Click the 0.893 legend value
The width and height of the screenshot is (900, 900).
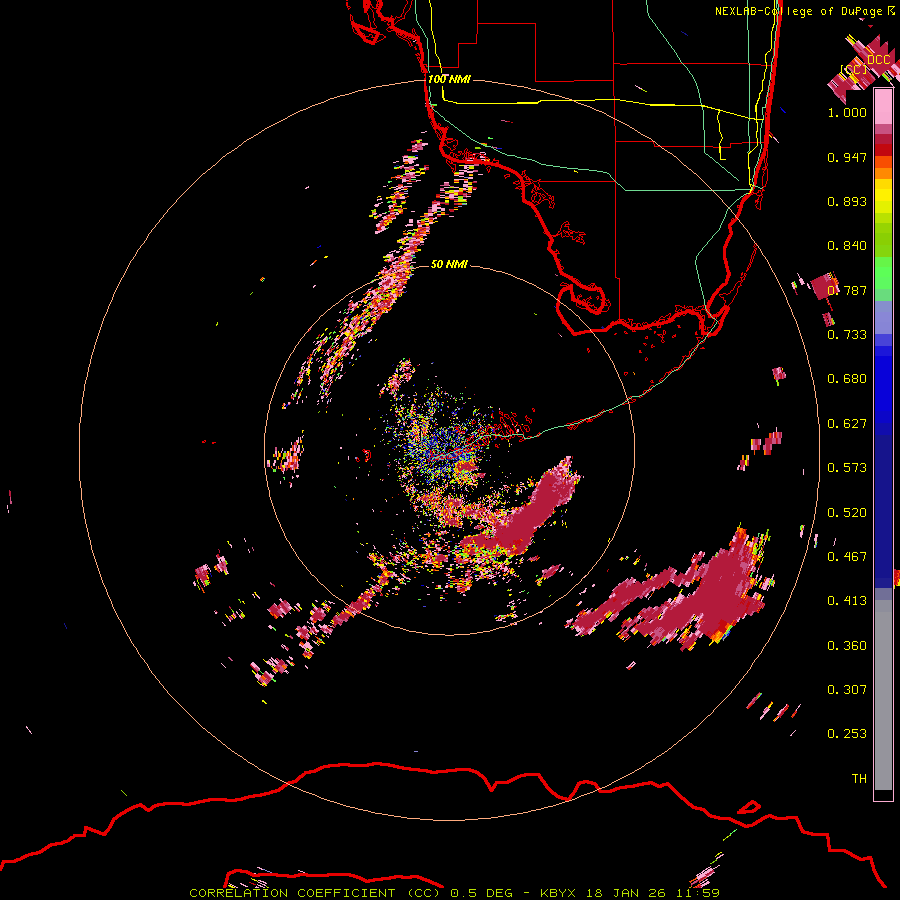[x=847, y=201]
